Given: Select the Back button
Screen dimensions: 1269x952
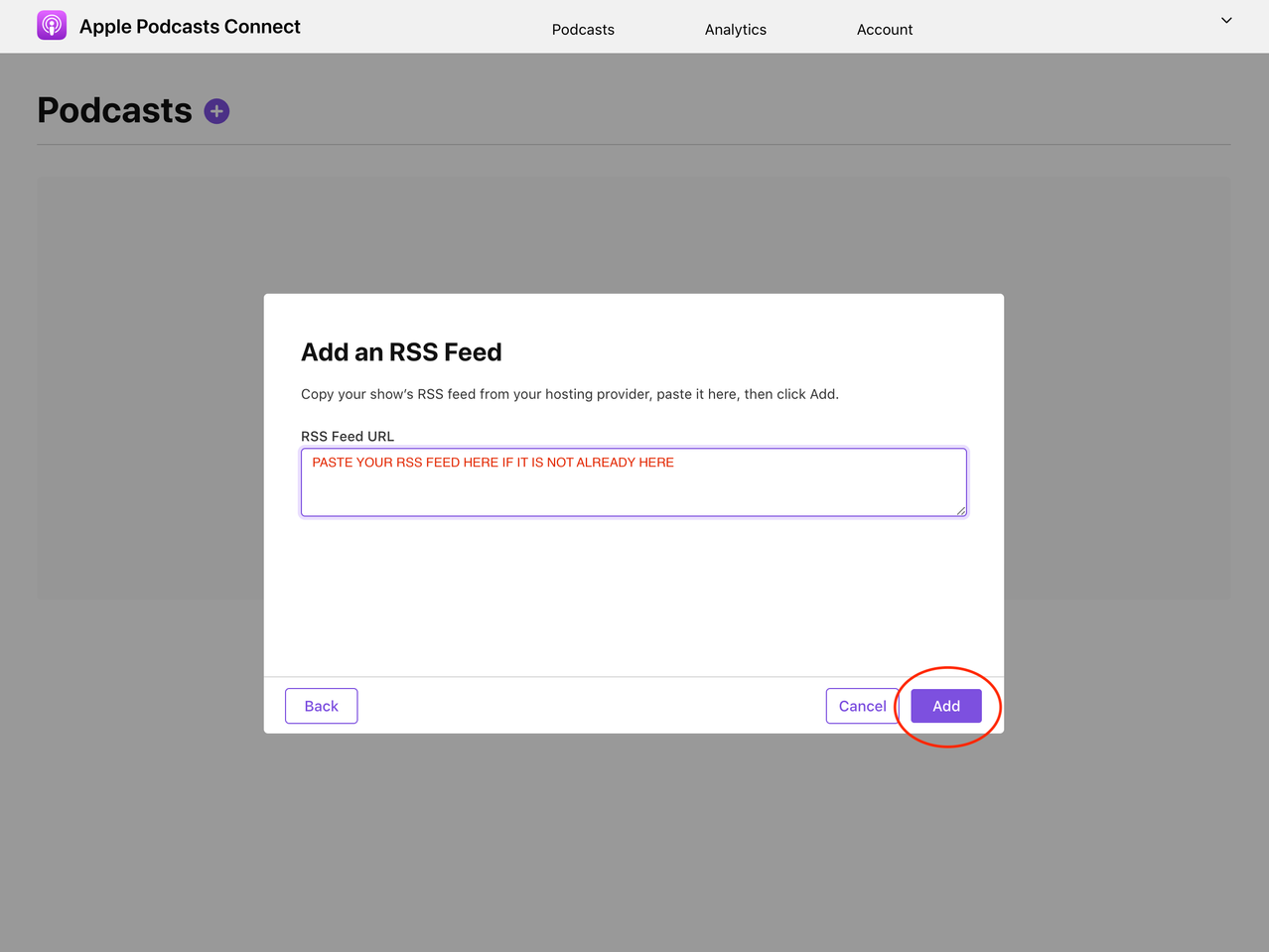Looking at the screenshot, I should pos(321,706).
